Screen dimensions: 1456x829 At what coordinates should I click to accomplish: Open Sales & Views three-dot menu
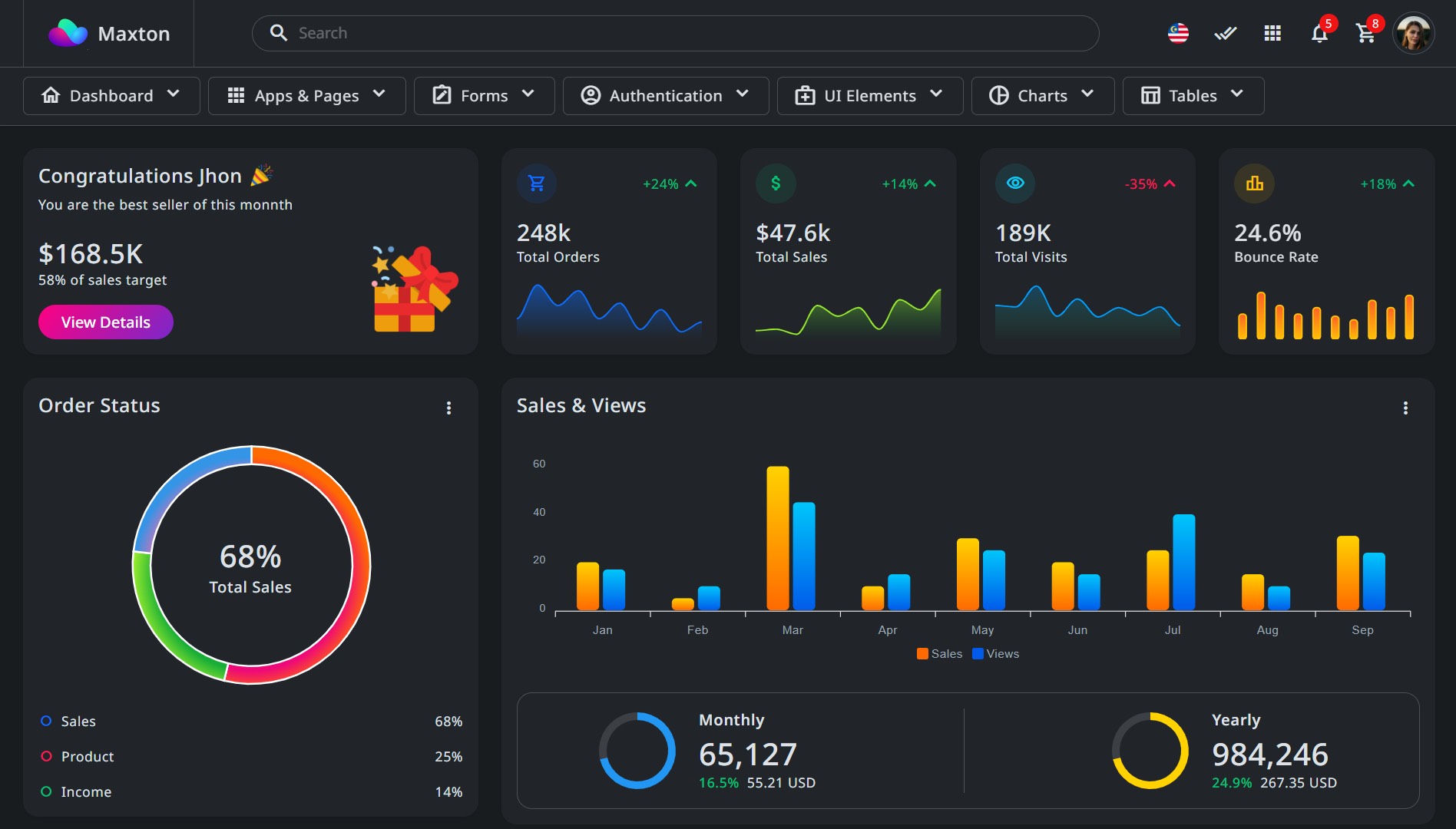point(1405,408)
